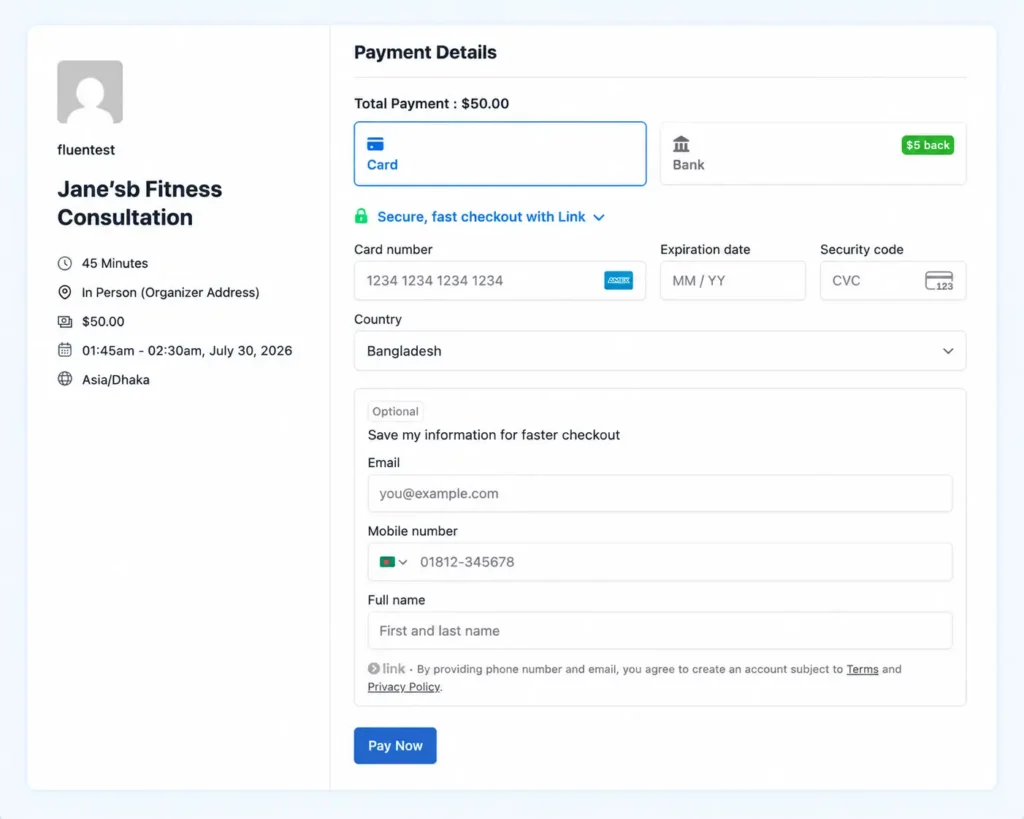This screenshot has width=1024, height=819.
Task: Click the Pay Now button
Action: tap(395, 745)
